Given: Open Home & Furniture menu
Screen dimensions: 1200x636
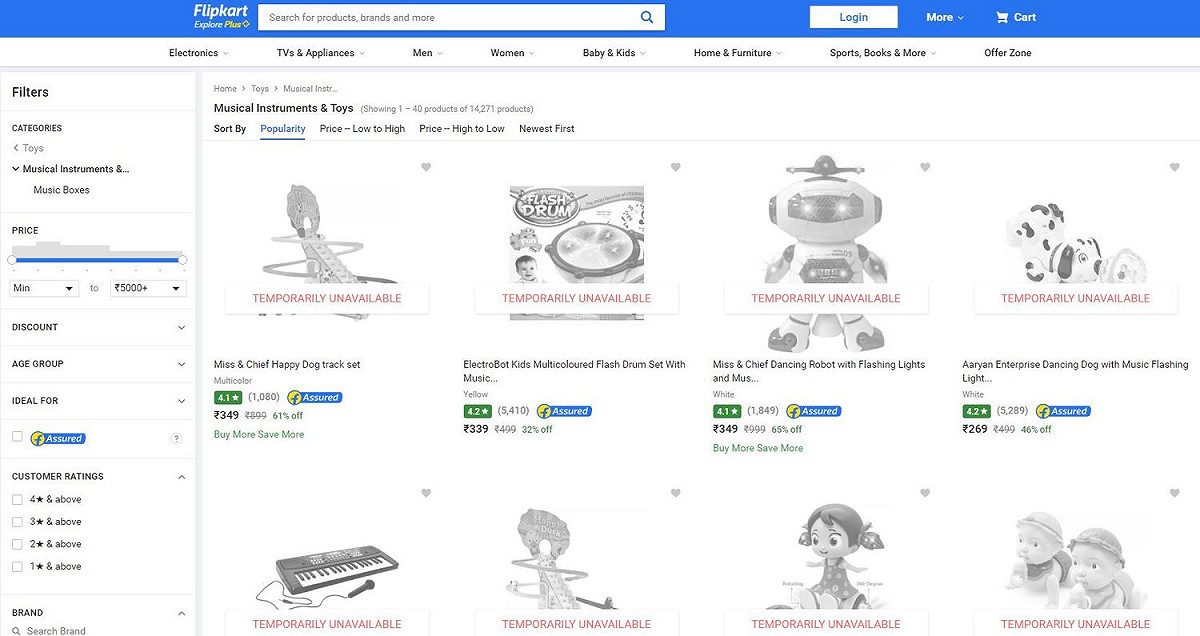Looking at the screenshot, I should [x=738, y=53].
